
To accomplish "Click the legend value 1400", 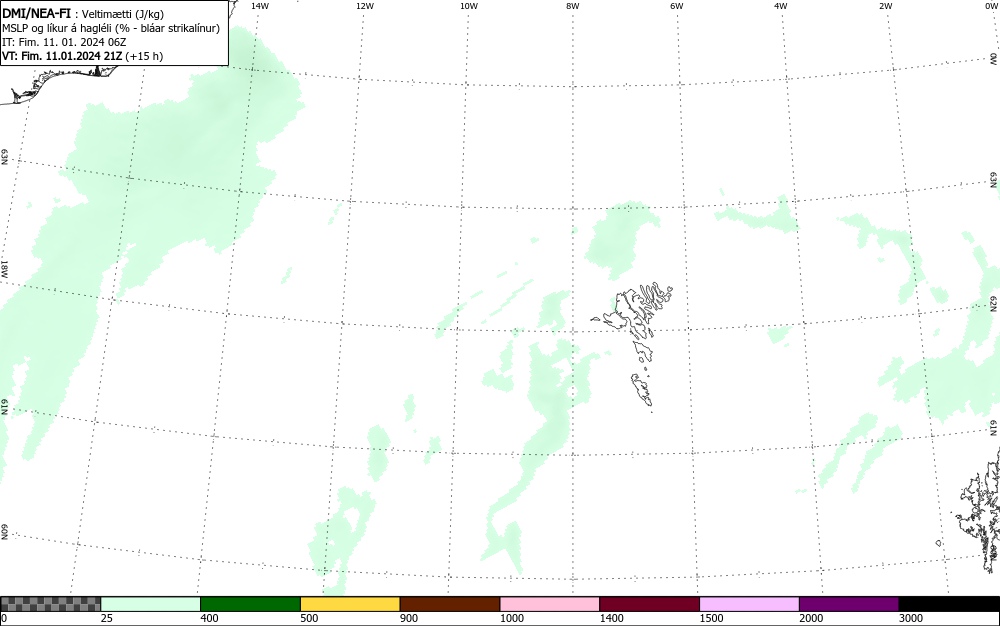I will pos(612,618).
